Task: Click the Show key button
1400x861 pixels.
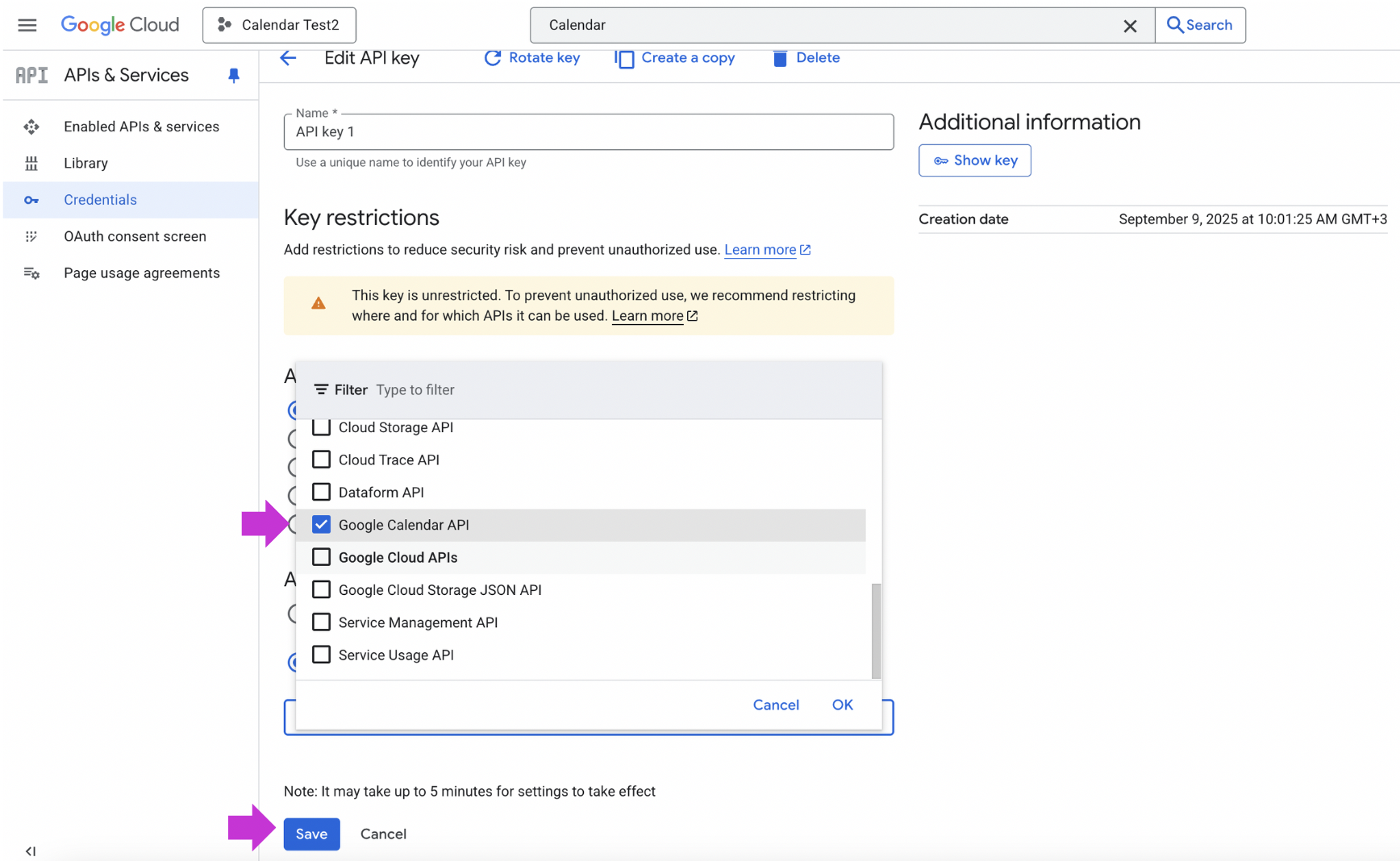Action: (975, 160)
